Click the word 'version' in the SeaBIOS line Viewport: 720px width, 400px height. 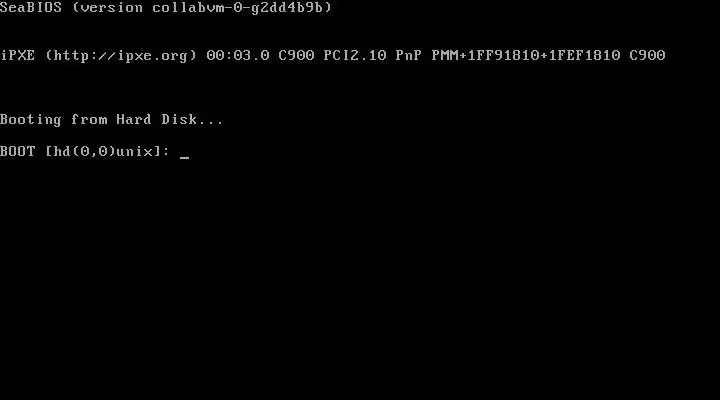[112, 8]
